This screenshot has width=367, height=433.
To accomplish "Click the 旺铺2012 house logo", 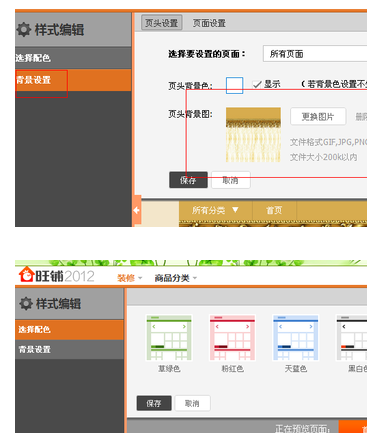I will pyautogui.click(x=26, y=275).
